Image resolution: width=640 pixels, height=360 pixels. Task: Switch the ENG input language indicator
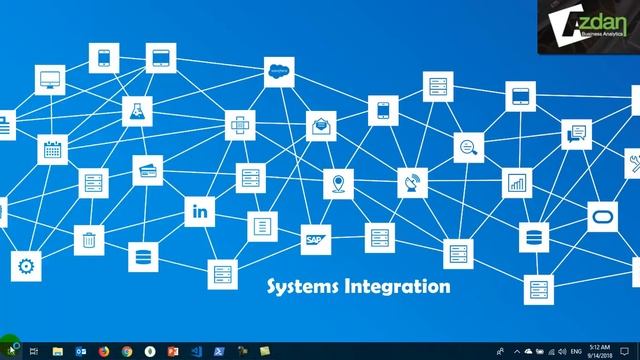pos(576,351)
